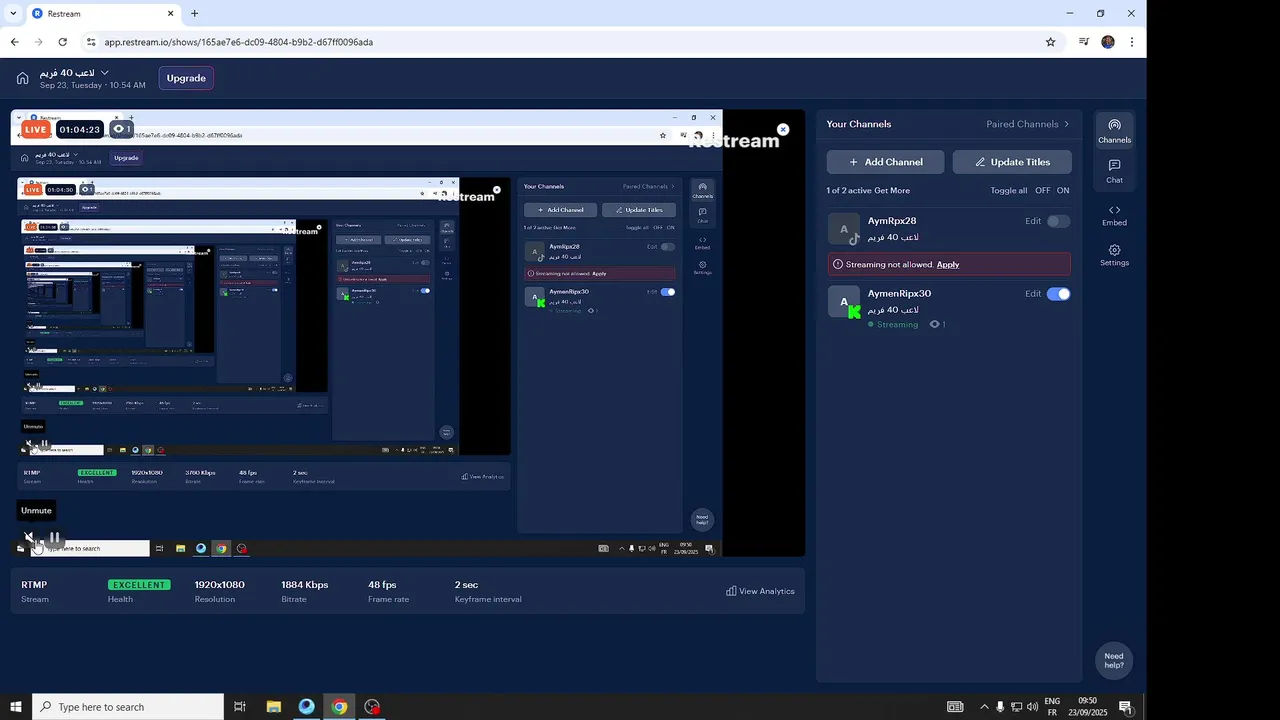Click Update Titles button

1012,162
